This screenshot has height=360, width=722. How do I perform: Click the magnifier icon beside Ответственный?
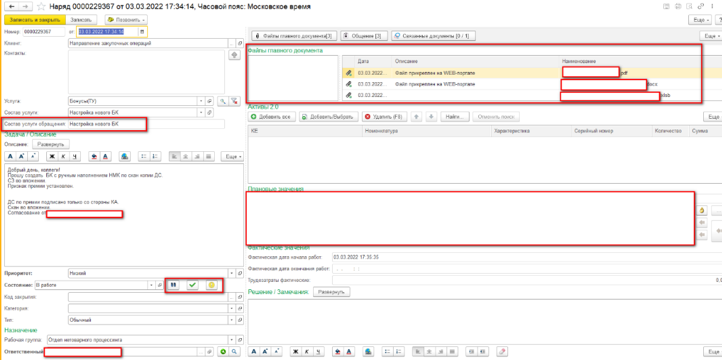coord(235,352)
